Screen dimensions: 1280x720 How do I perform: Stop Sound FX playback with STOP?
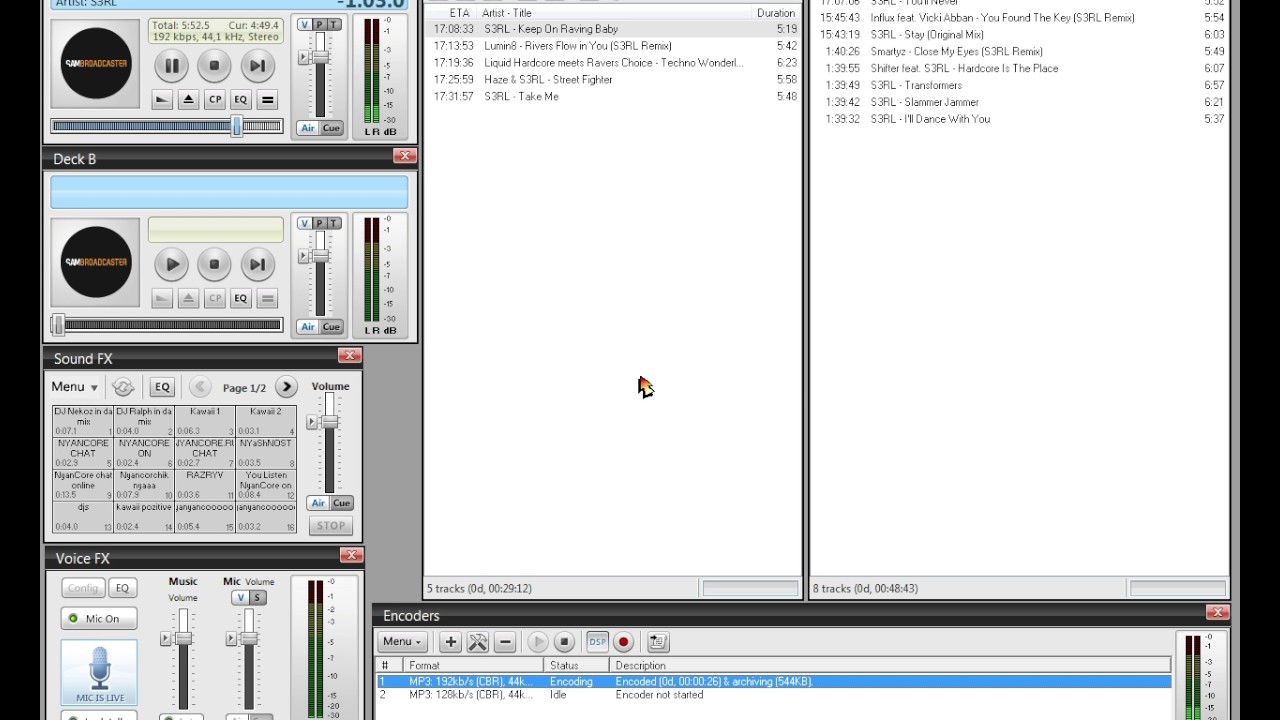tap(330, 525)
